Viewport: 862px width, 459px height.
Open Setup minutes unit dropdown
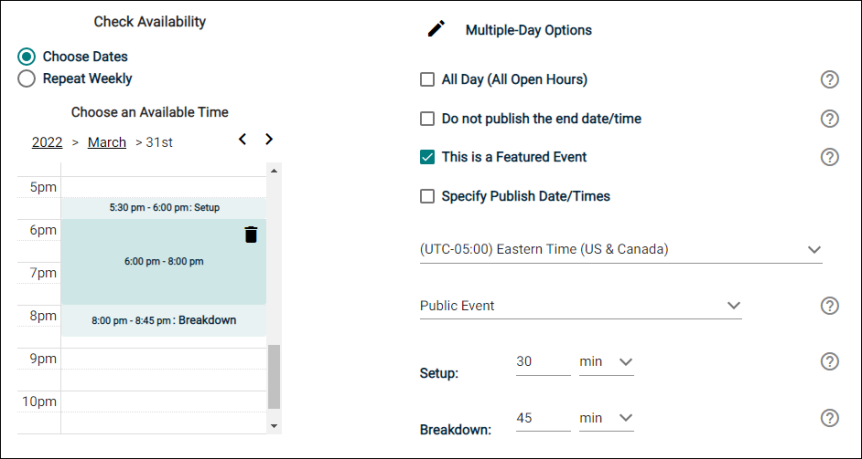[606, 361]
